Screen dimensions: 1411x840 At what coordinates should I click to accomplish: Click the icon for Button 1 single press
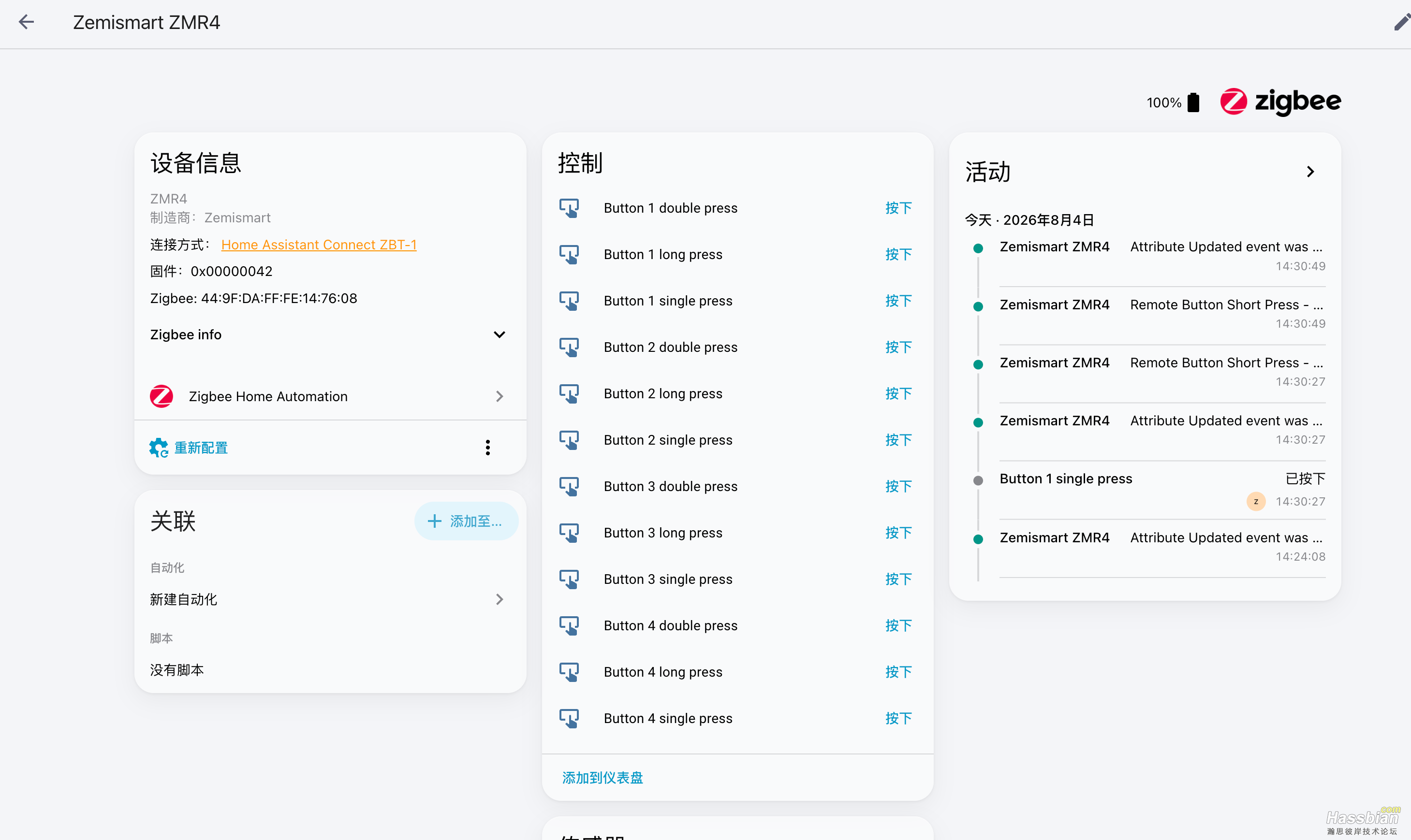[569, 301]
